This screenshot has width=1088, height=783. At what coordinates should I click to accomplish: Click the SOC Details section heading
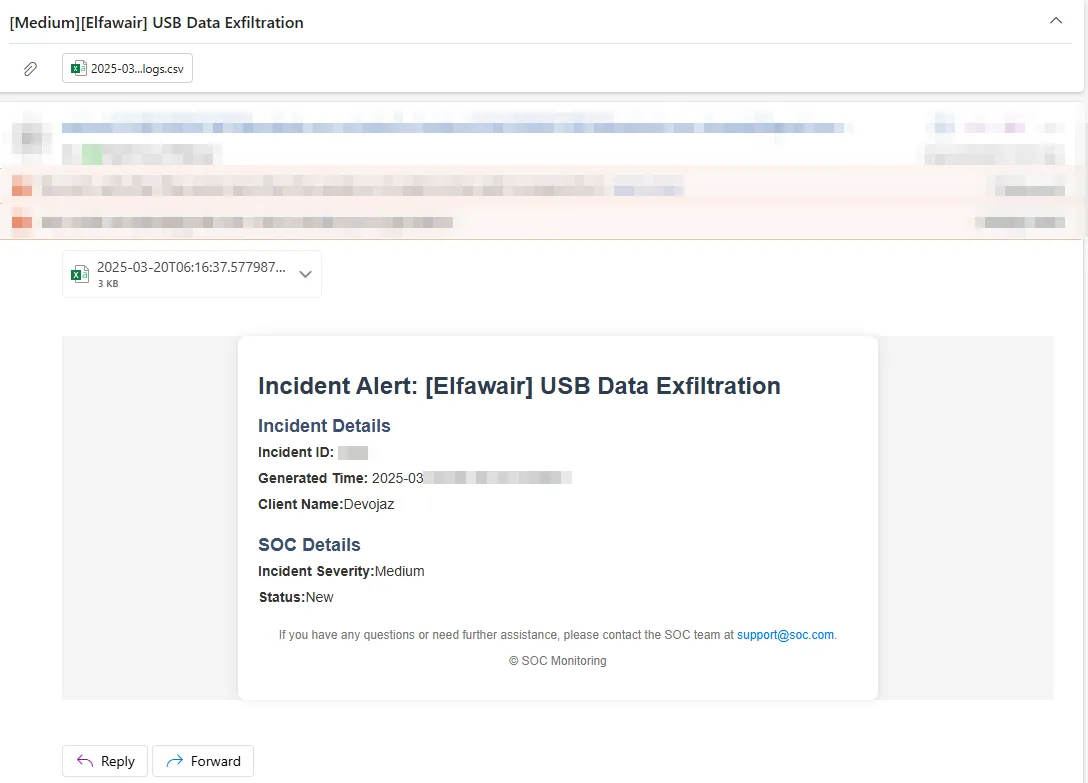309,545
